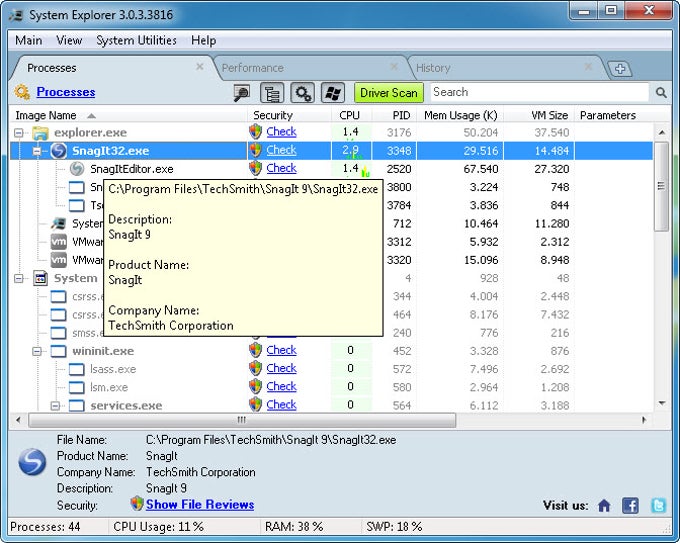
Task: Open the Twitter icon link
Action: 658,505
